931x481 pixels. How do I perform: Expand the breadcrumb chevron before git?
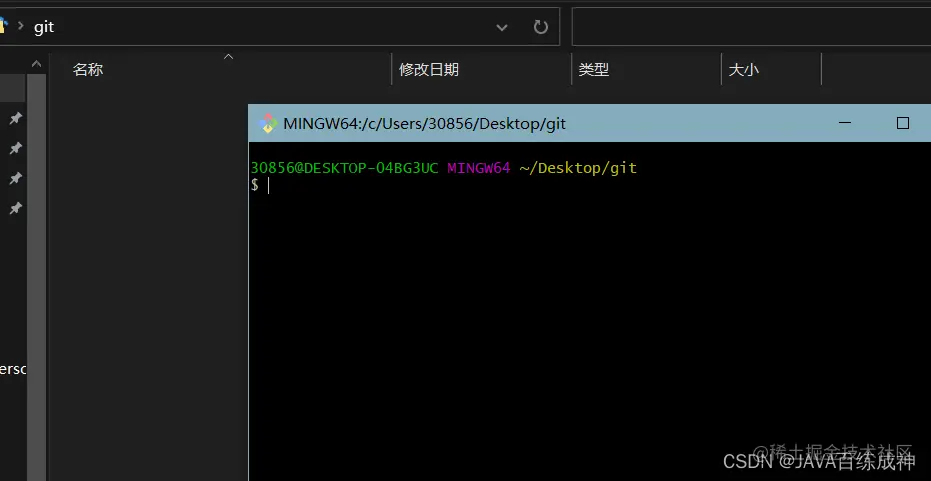click(x=21, y=27)
